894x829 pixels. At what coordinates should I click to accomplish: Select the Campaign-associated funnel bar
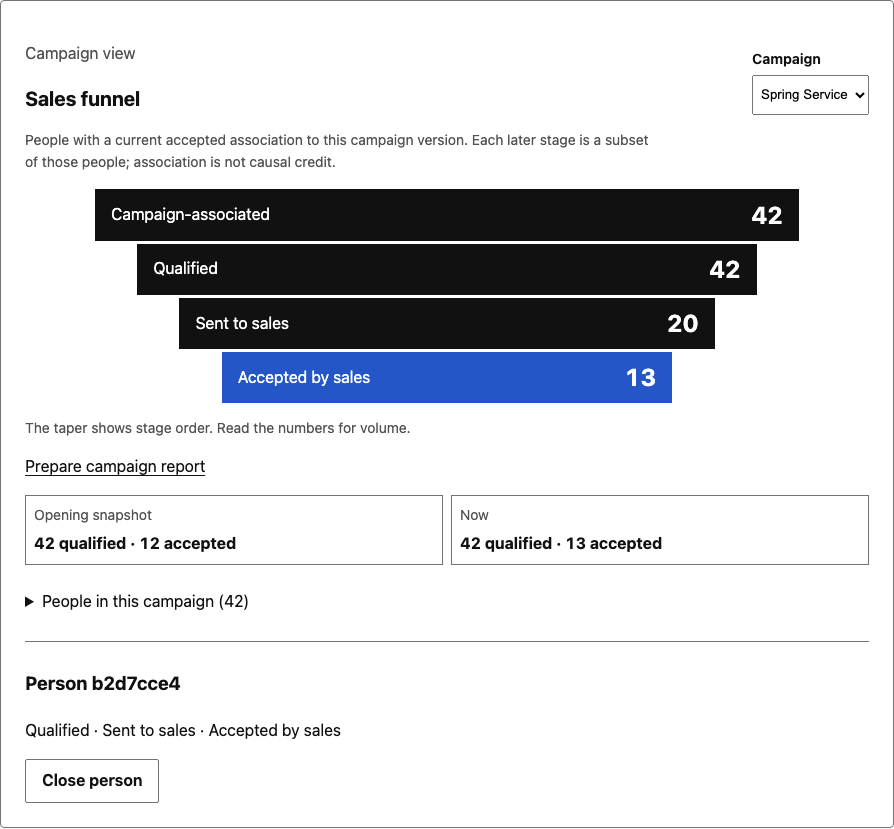click(446, 215)
